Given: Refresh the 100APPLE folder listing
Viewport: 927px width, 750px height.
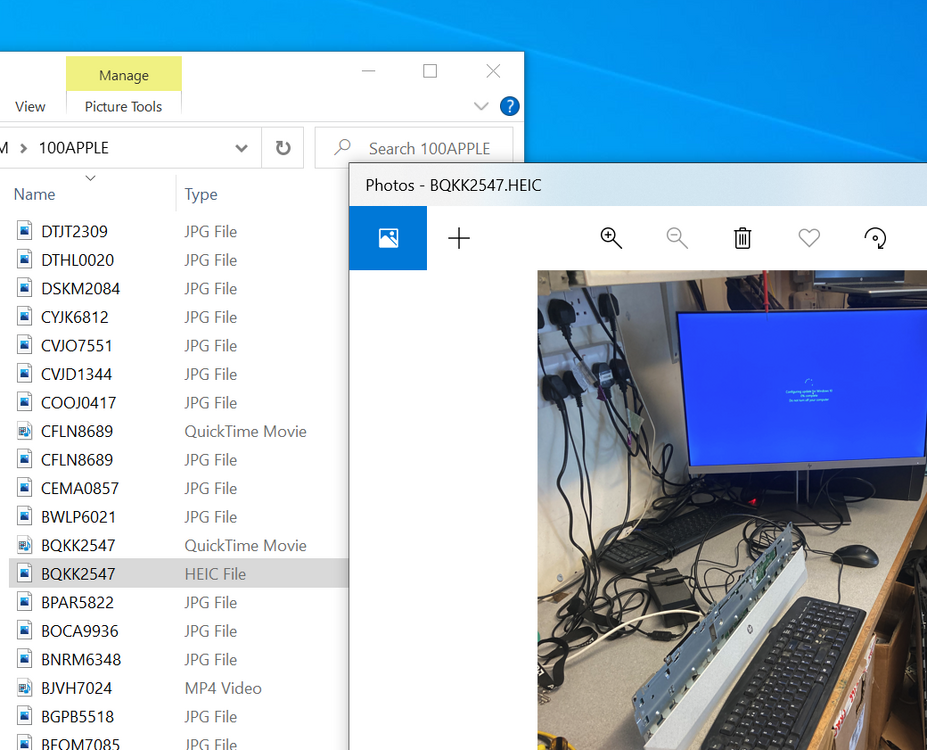Looking at the screenshot, I should 283,148.
